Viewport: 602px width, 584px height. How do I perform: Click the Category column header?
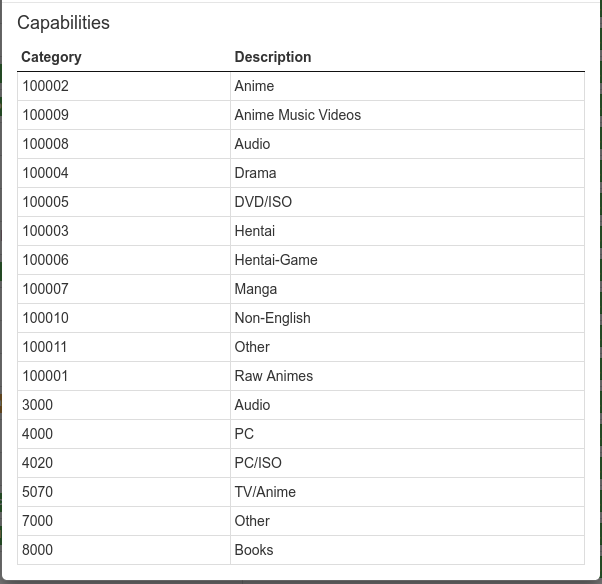click(51, 57)
